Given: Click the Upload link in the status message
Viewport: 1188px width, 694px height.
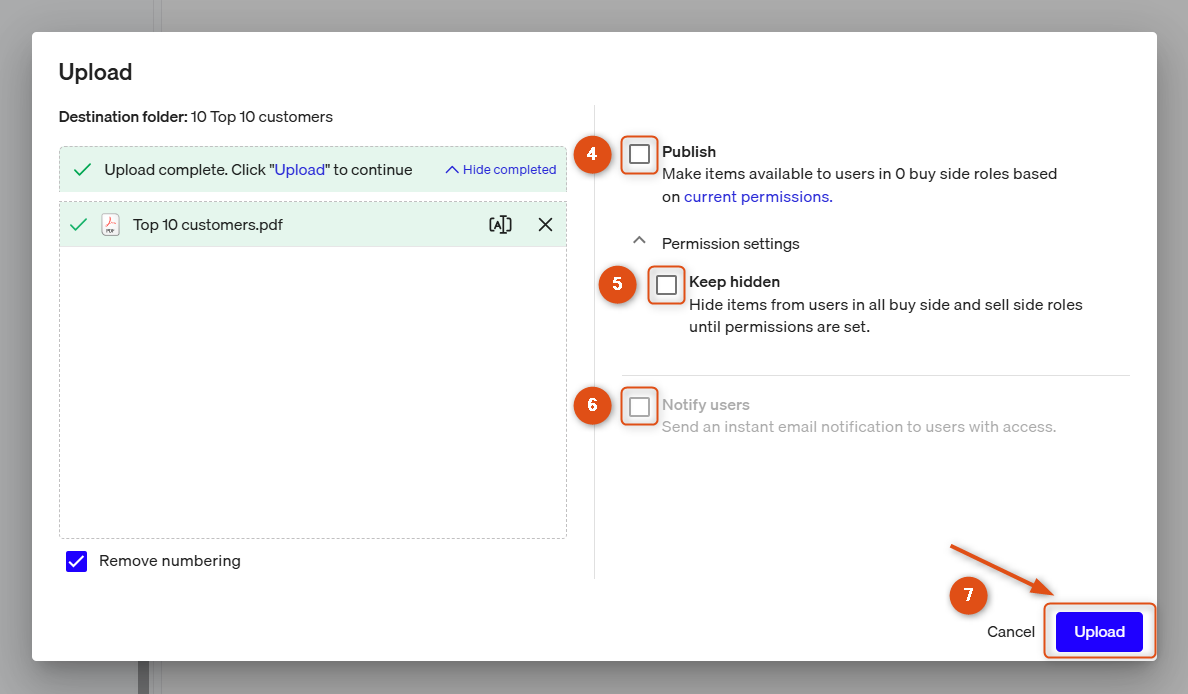Looking at the screenshot, I should 300,170.
